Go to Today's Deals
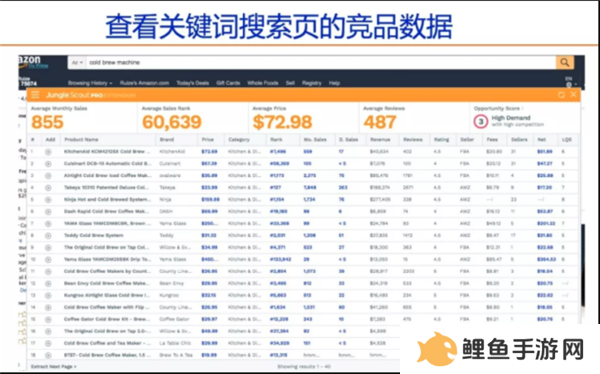Image resolution: width=600 pixels, height=374 pixels. [192, 83]
